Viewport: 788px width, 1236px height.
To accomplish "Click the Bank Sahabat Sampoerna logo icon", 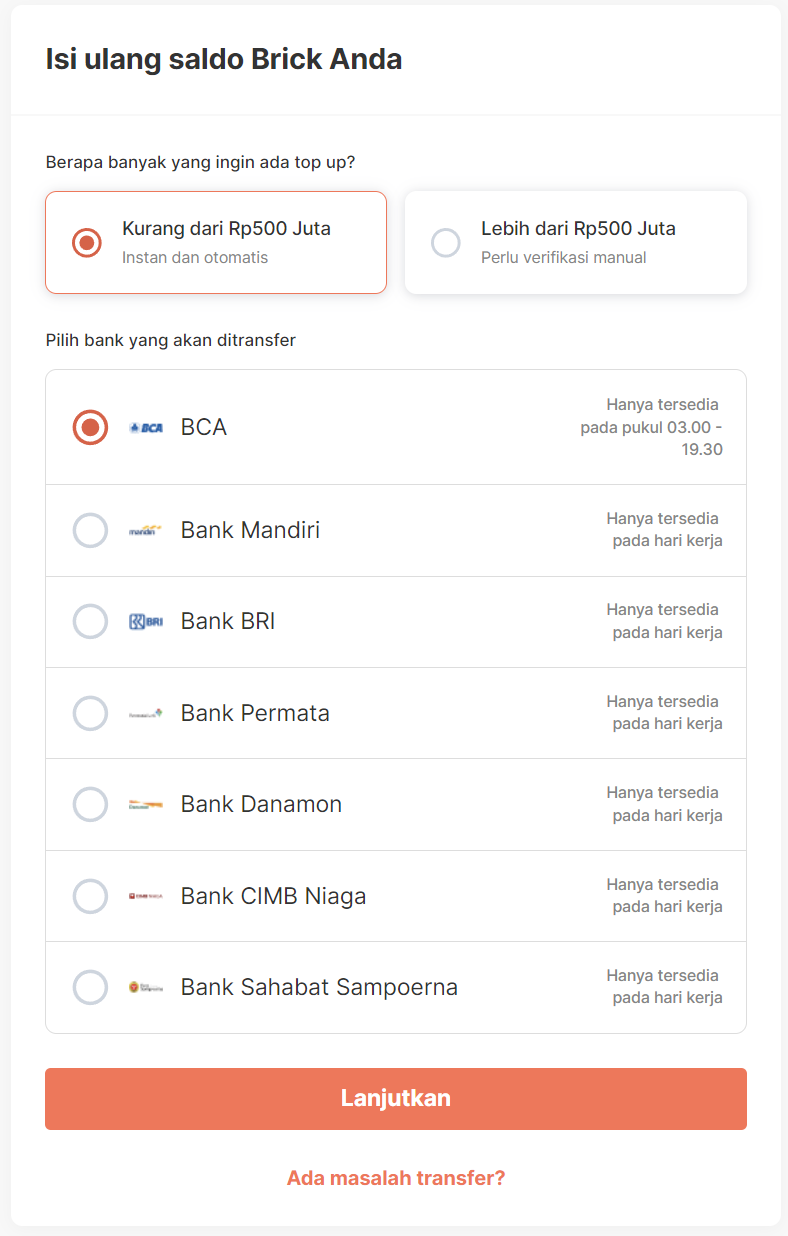I will point(146,988).
